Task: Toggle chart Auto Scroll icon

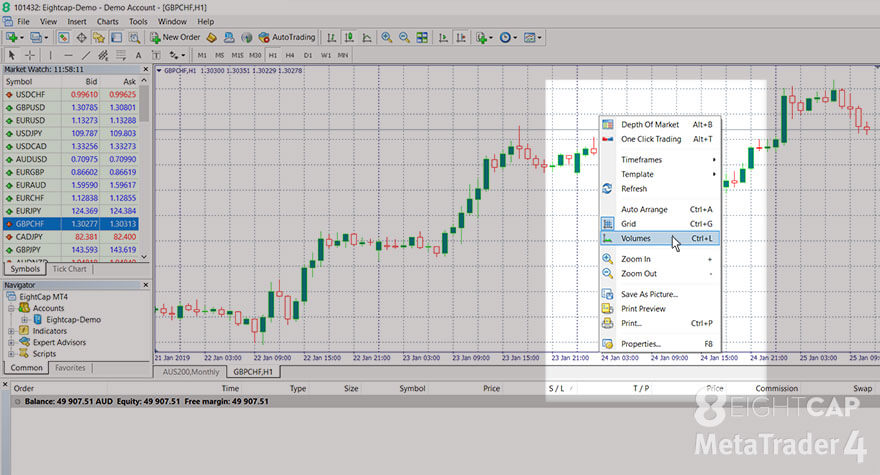Action: (443, 38)
